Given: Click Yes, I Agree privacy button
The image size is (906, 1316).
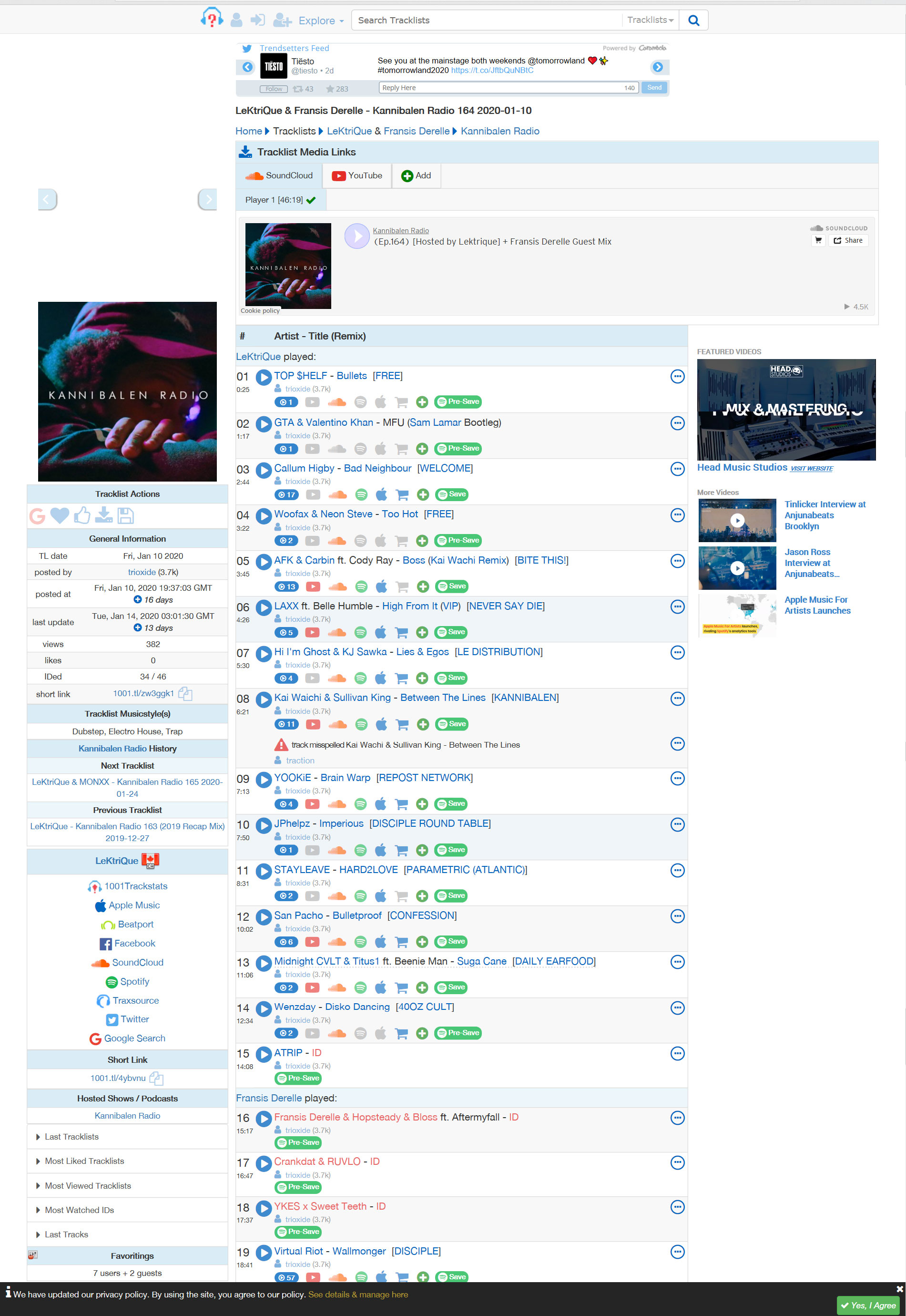Looking at the screenshot, I should pyautogui.click(x=868, y=1305).
